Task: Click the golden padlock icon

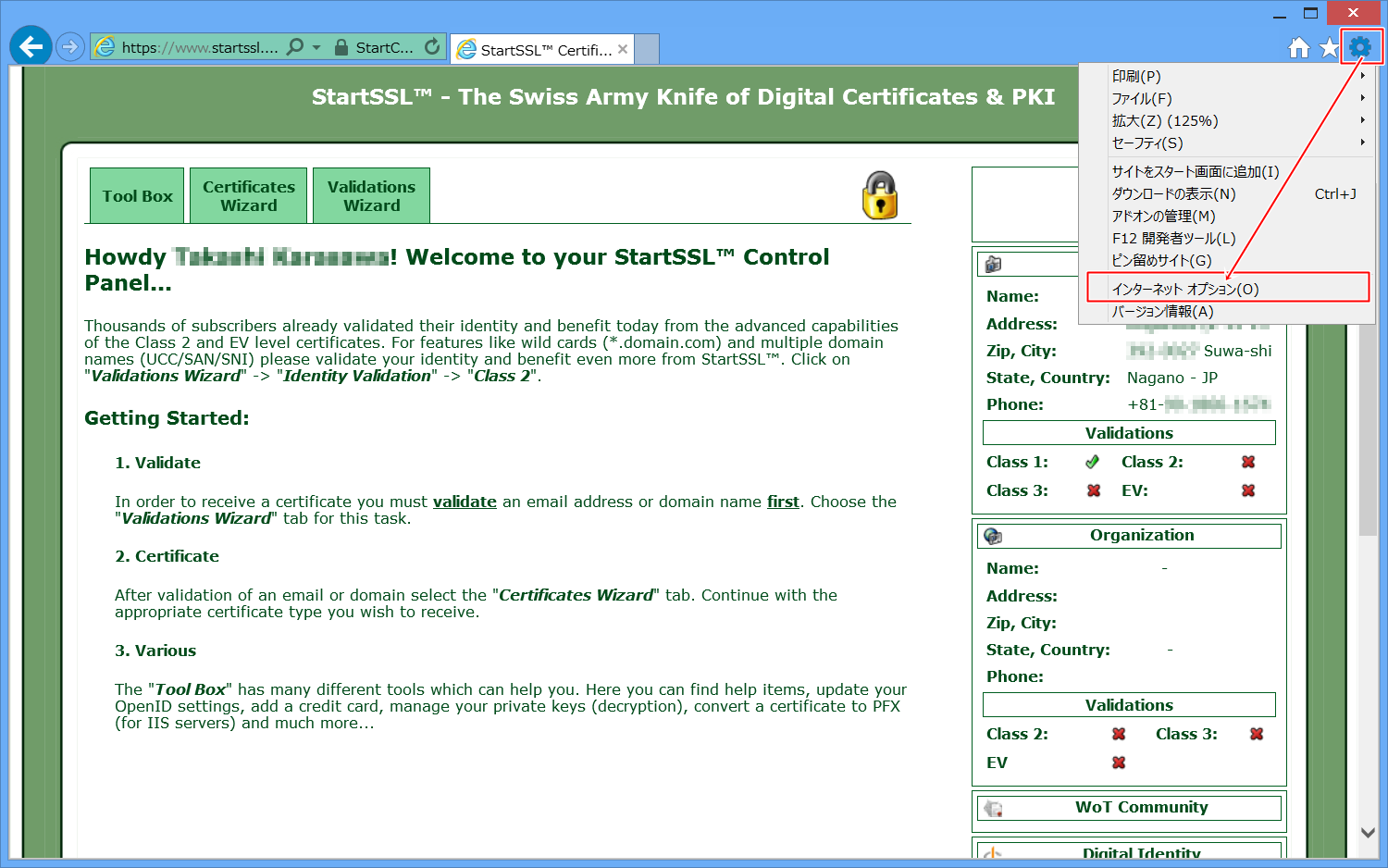Action: tap(880, 195)
